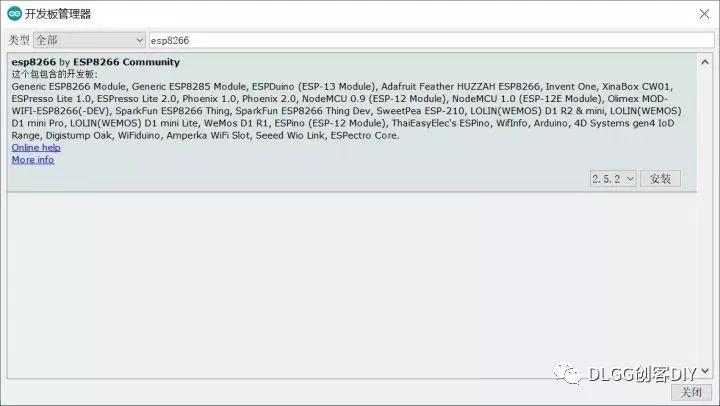This screenshot has height=406, width=720.
Task: Select the bold esp8266 package name
Action: 33,62
